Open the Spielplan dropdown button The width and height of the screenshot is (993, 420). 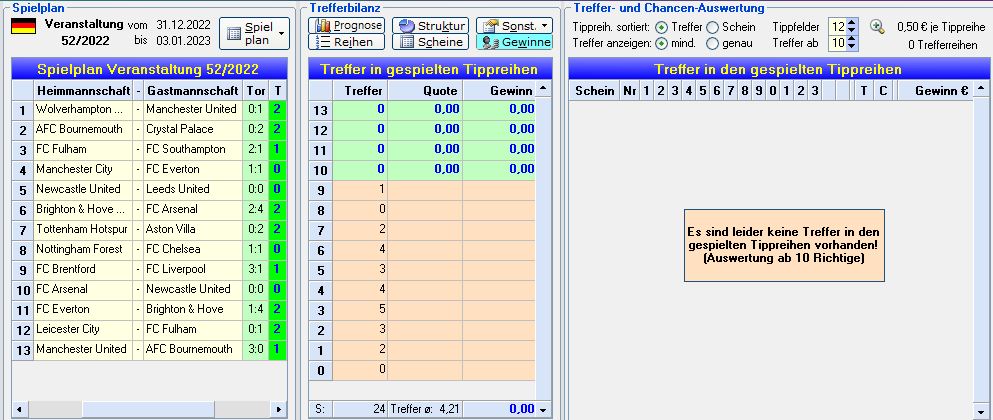255,34
